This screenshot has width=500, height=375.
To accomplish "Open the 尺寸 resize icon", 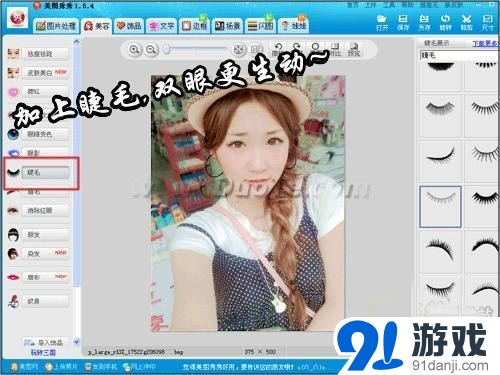I will pos(487,22).
